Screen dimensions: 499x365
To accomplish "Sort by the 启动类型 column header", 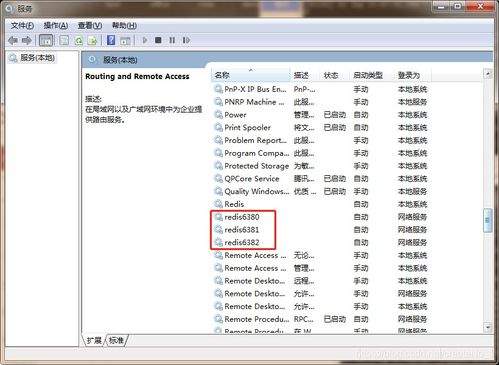I will (x=368, y=75).
